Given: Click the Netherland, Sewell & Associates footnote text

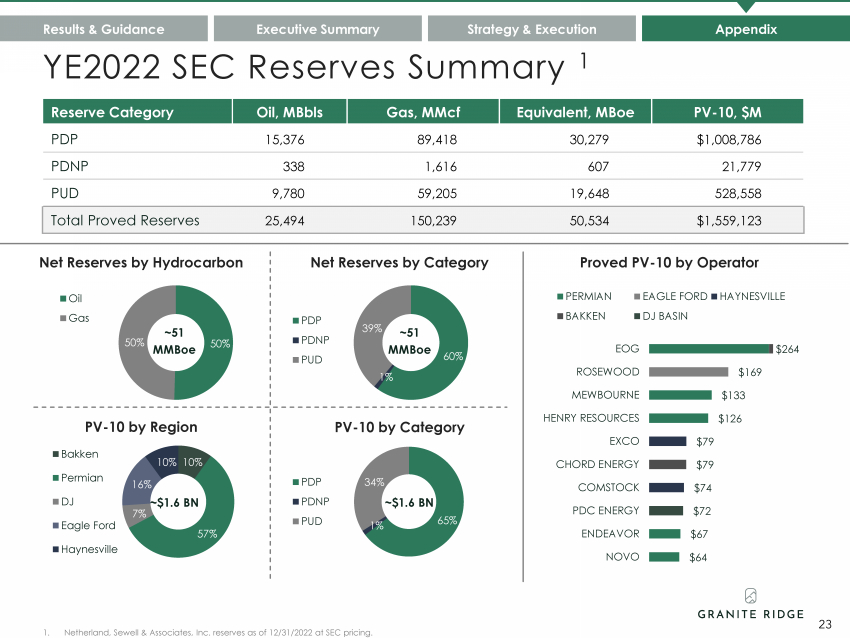Looking at the screenshot, I should tap(218, 633).
